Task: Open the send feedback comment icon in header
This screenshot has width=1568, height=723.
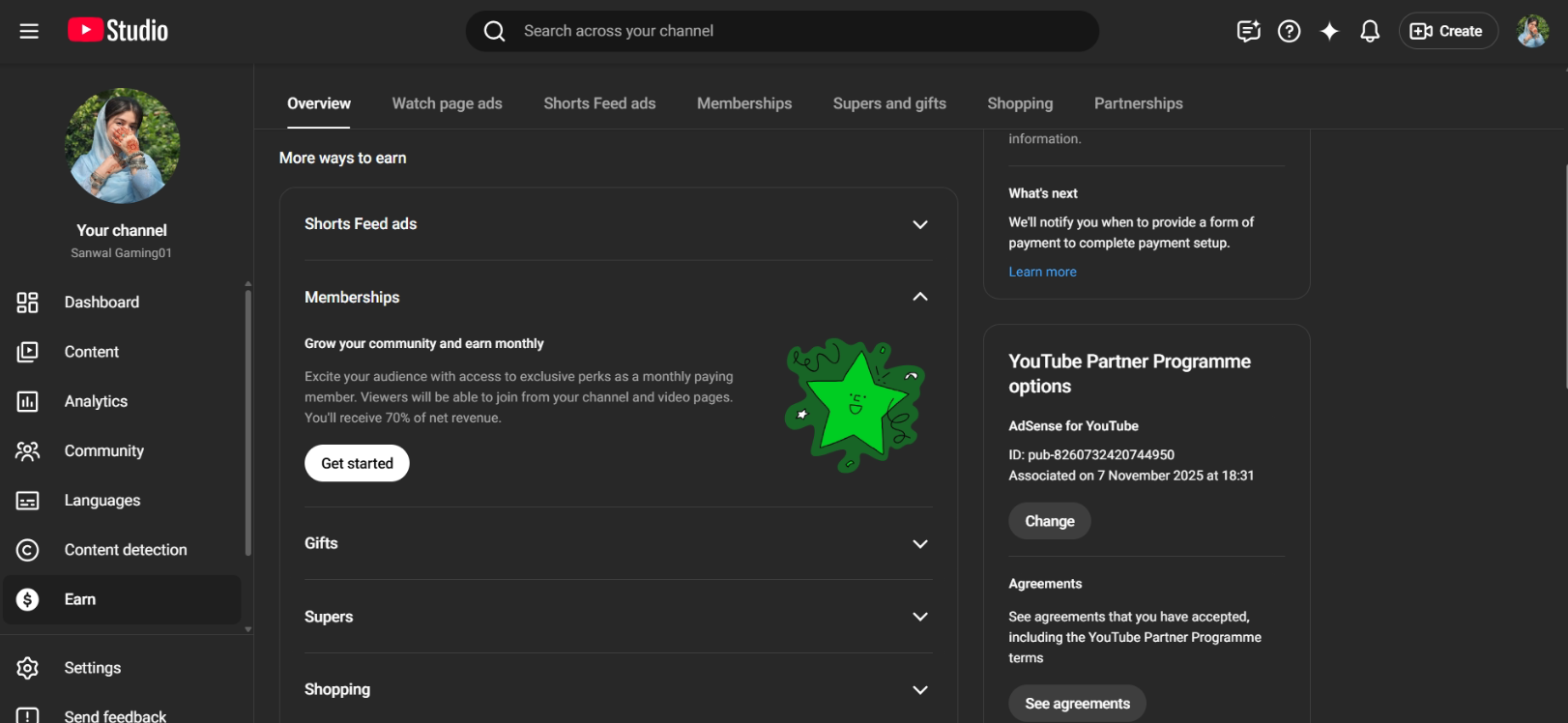Action: coord(1248,31)
